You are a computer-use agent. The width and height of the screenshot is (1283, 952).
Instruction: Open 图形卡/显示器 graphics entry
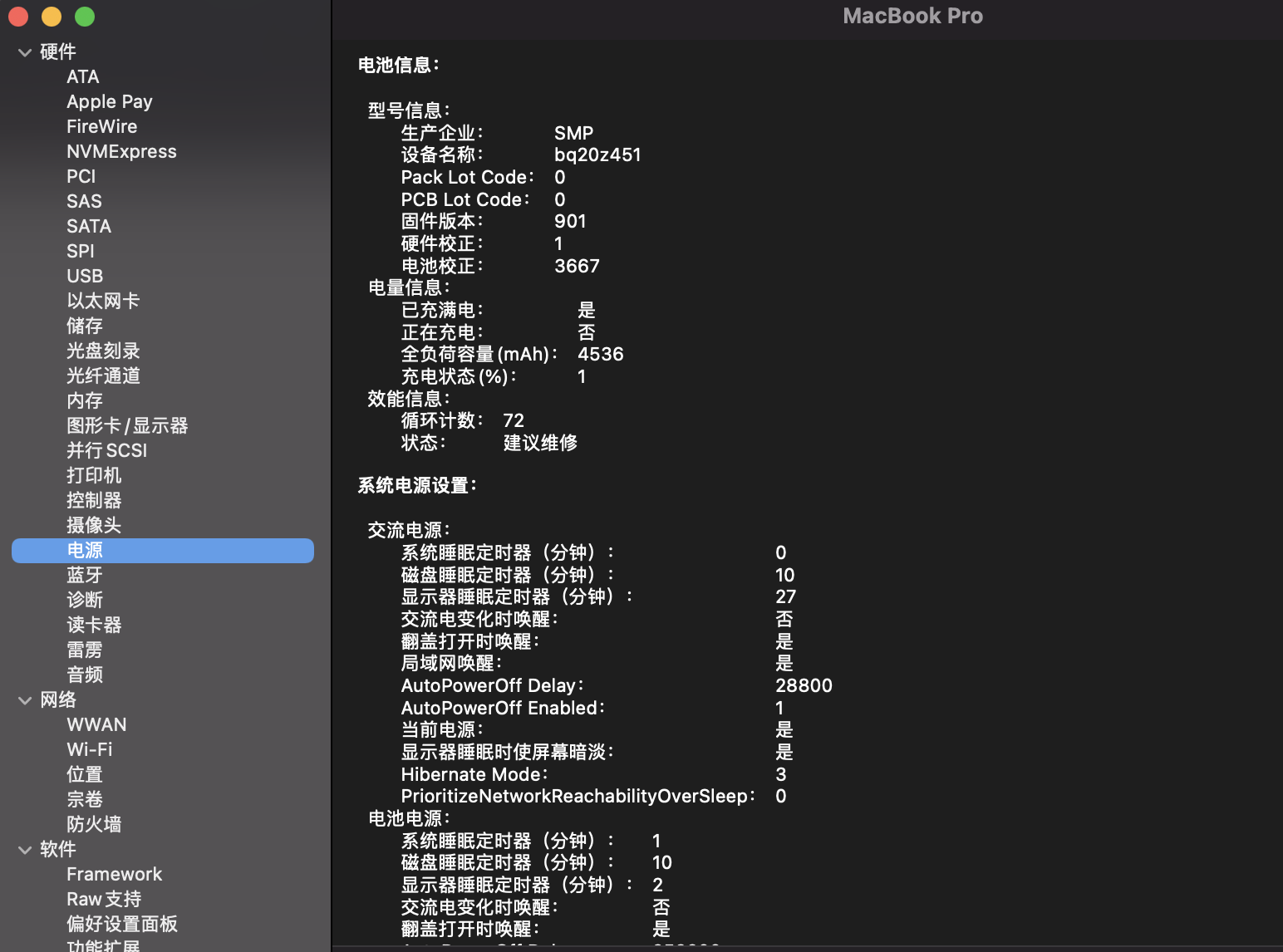click(x=127, y=425)
